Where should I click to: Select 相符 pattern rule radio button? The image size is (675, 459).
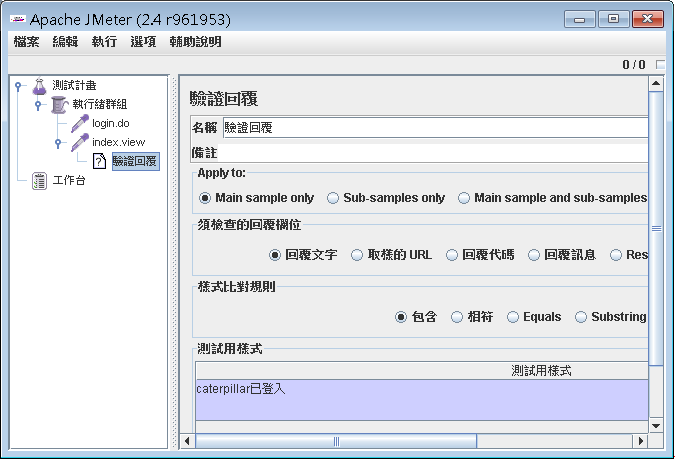(457, 317)
